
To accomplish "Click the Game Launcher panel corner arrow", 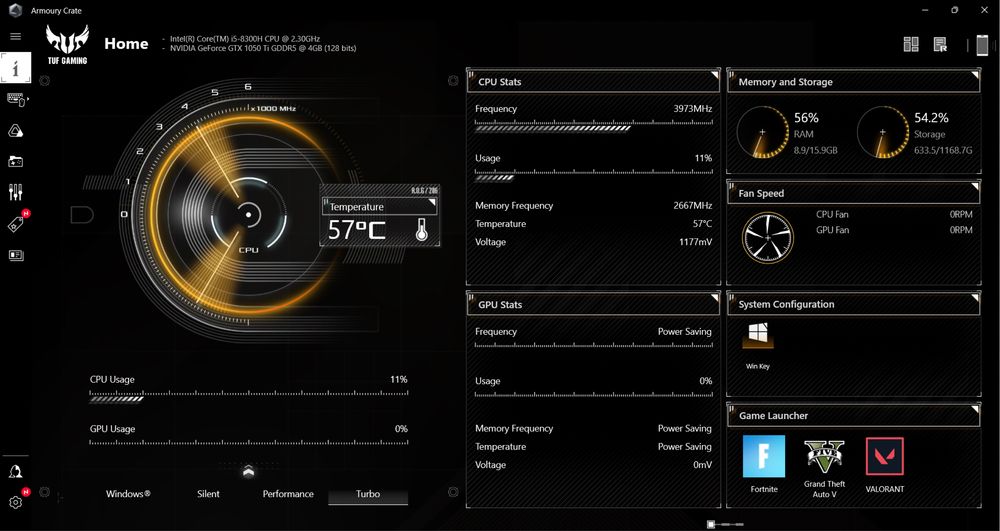I will point(975,409).
